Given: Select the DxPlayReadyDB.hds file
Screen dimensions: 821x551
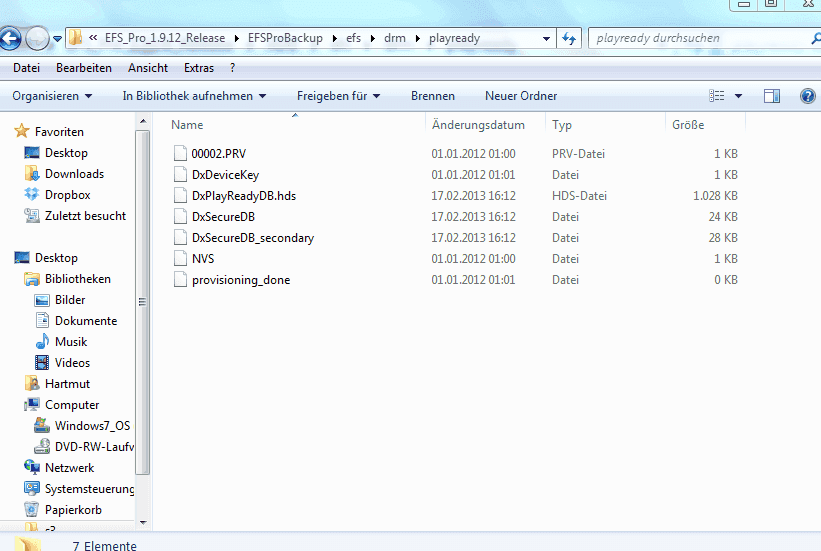Looking at the screenshot, I should pyautogui.click(x=243, y=196).
